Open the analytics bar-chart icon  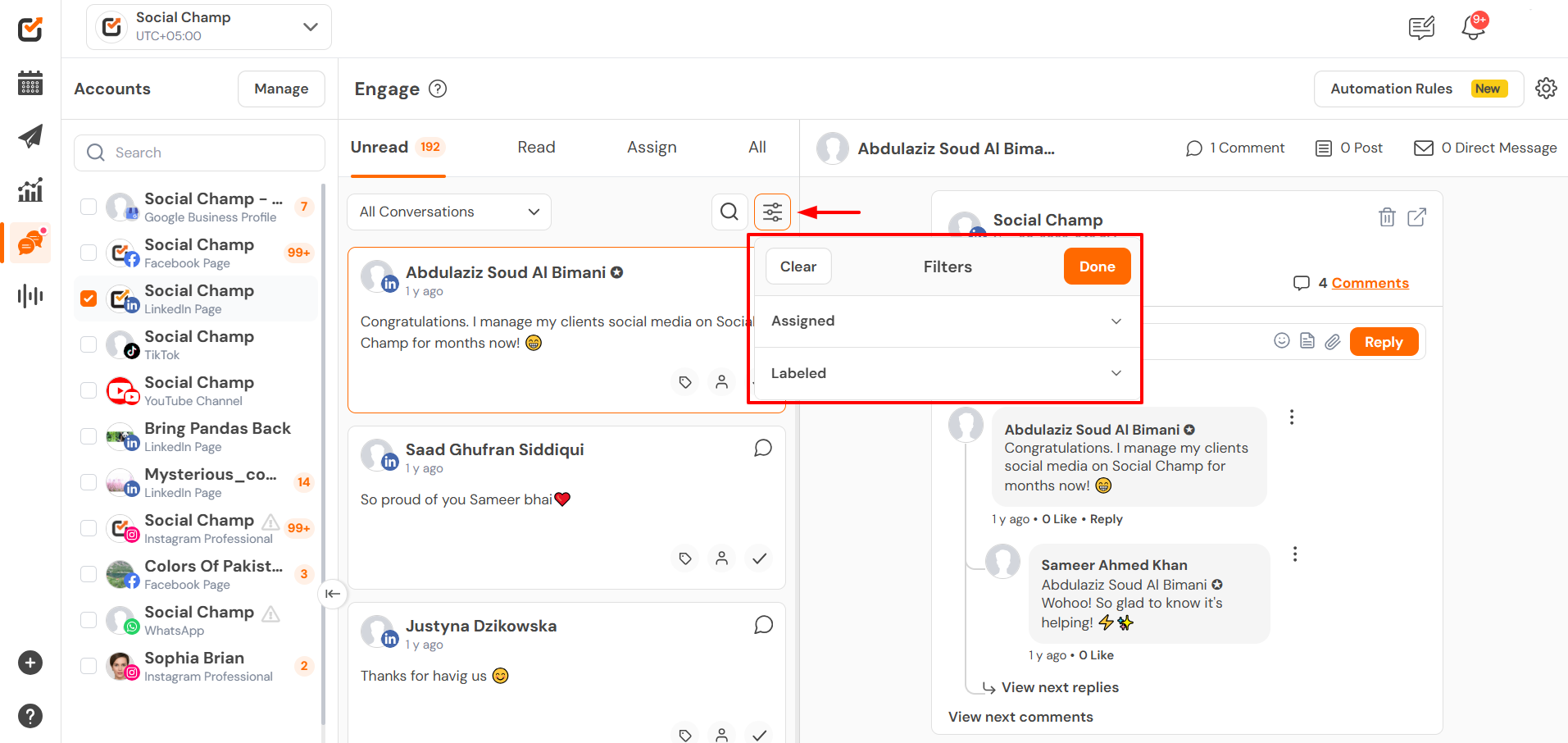click(x=30, y=189)
